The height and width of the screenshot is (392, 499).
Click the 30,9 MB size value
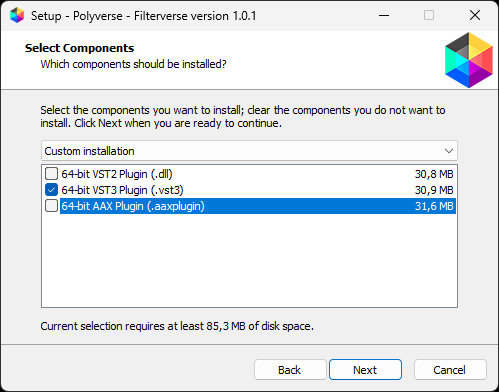coord(434,190)
